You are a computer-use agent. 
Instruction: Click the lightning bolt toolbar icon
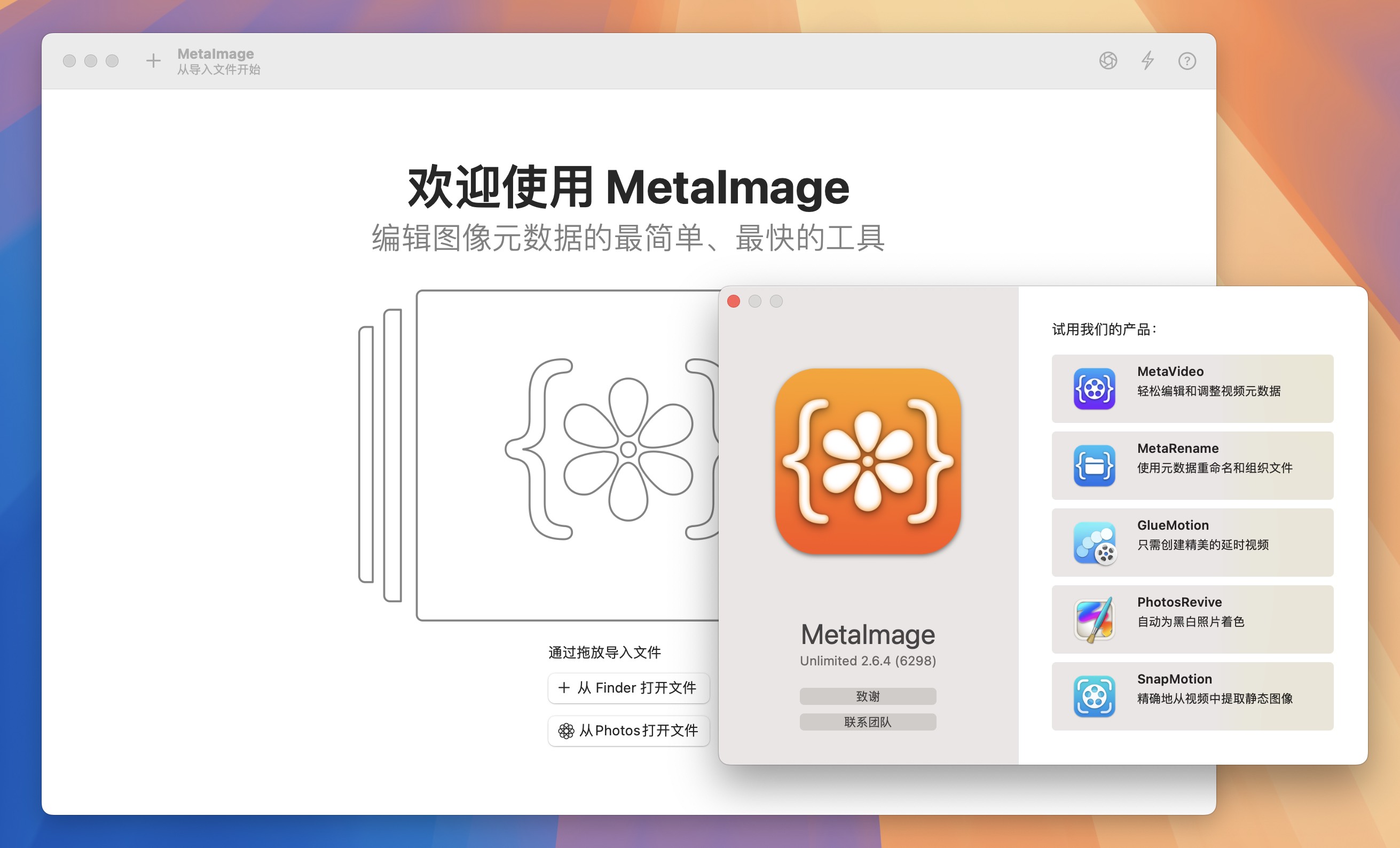tap(1147, 61)
